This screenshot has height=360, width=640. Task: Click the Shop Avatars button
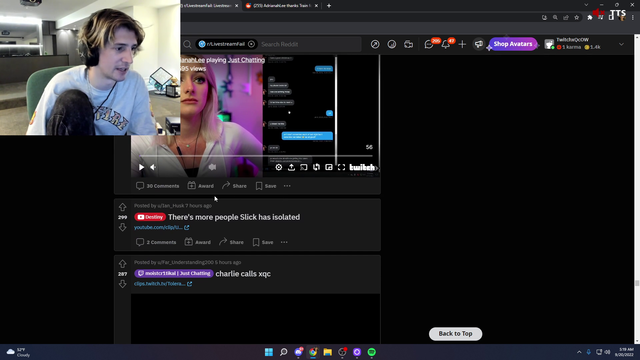click(x=513, y=44)
